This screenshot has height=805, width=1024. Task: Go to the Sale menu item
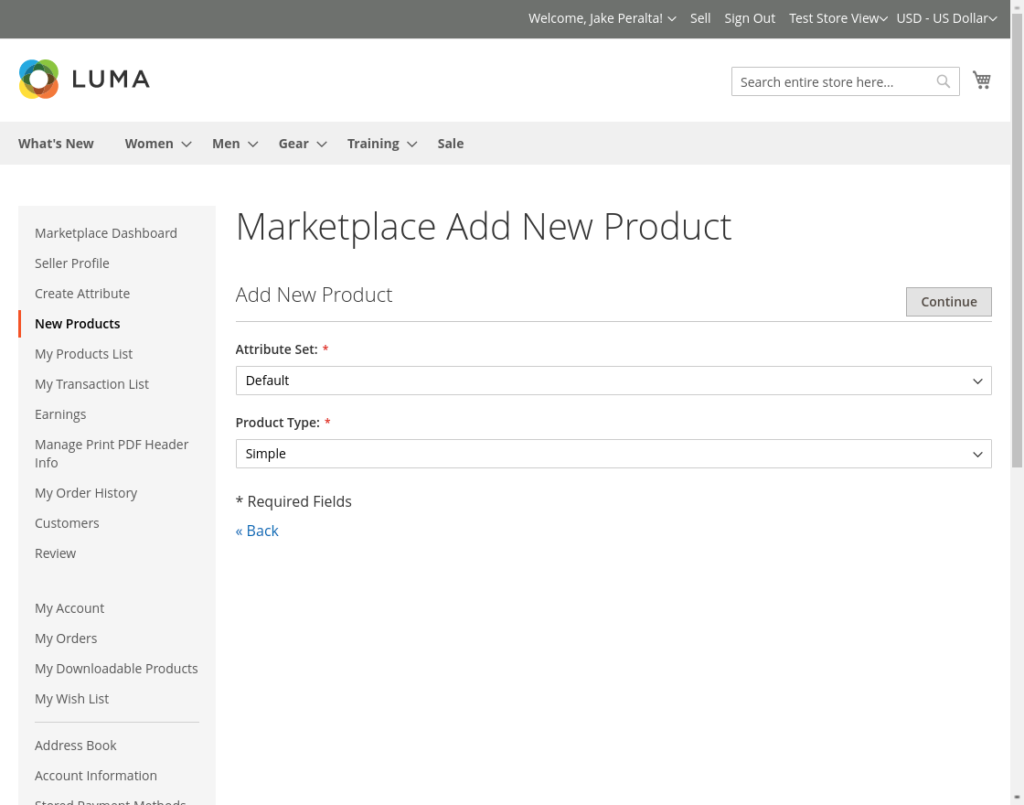[450, 144]
